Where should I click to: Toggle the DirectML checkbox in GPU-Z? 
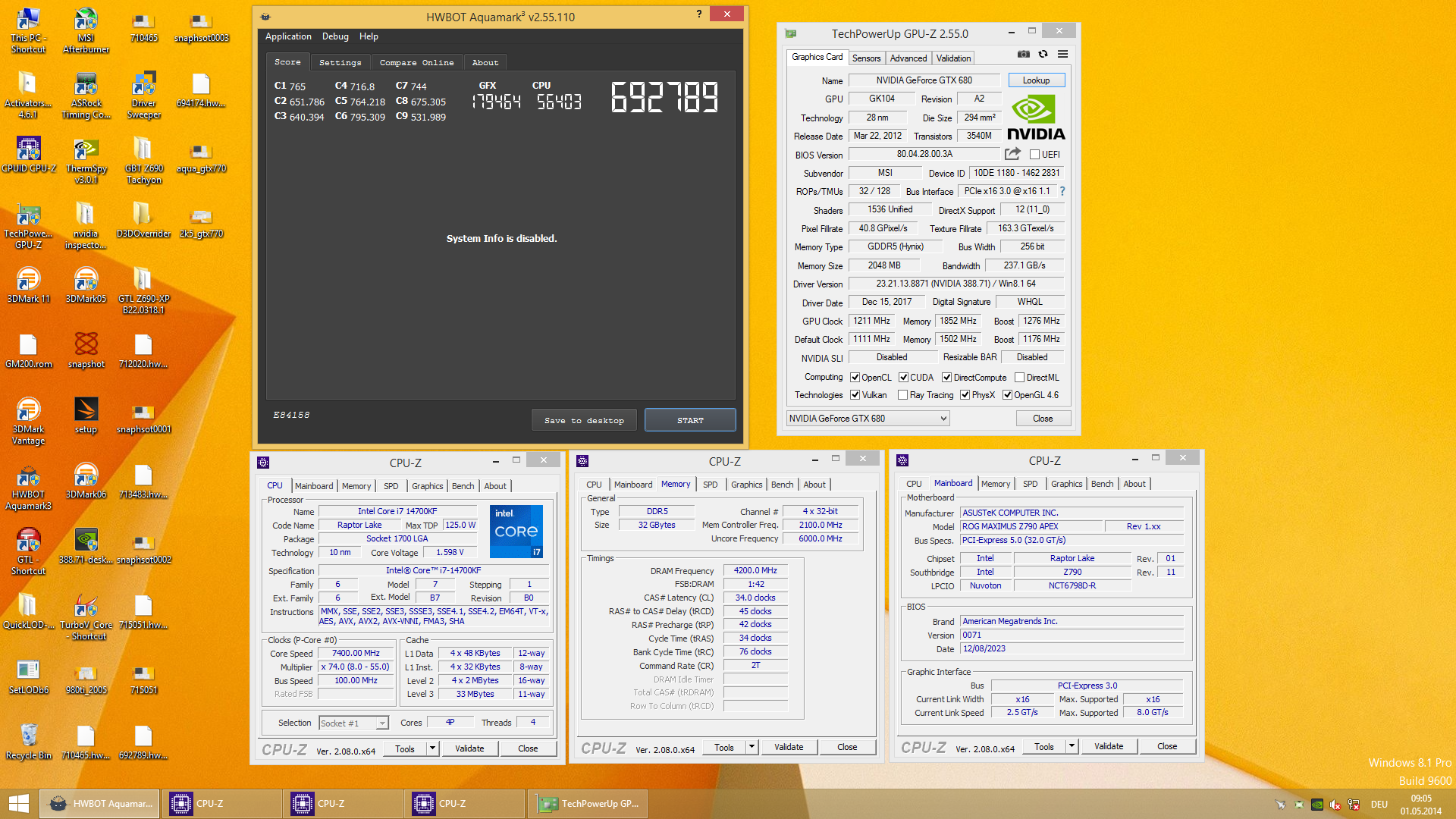(1020, 378)
